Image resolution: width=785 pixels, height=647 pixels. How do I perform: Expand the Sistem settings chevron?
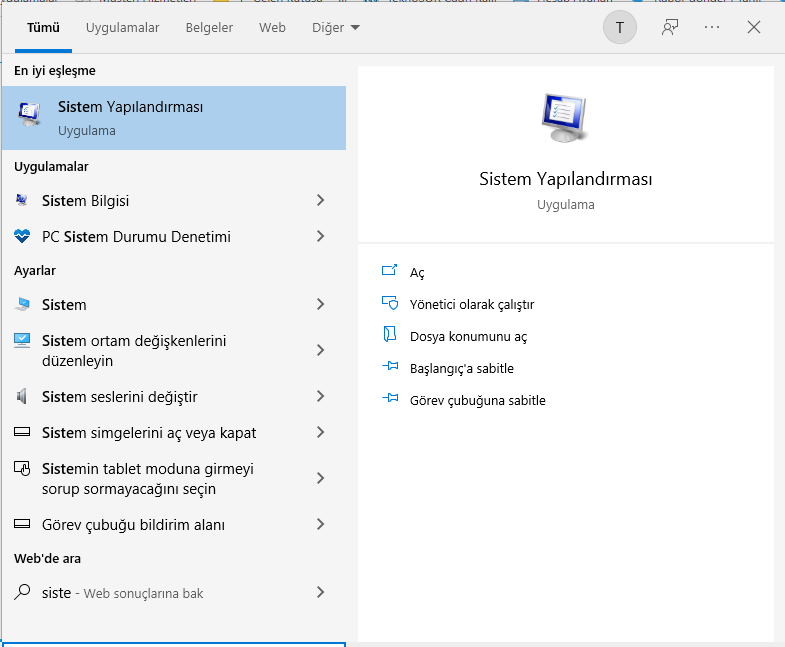coord(320,304)
